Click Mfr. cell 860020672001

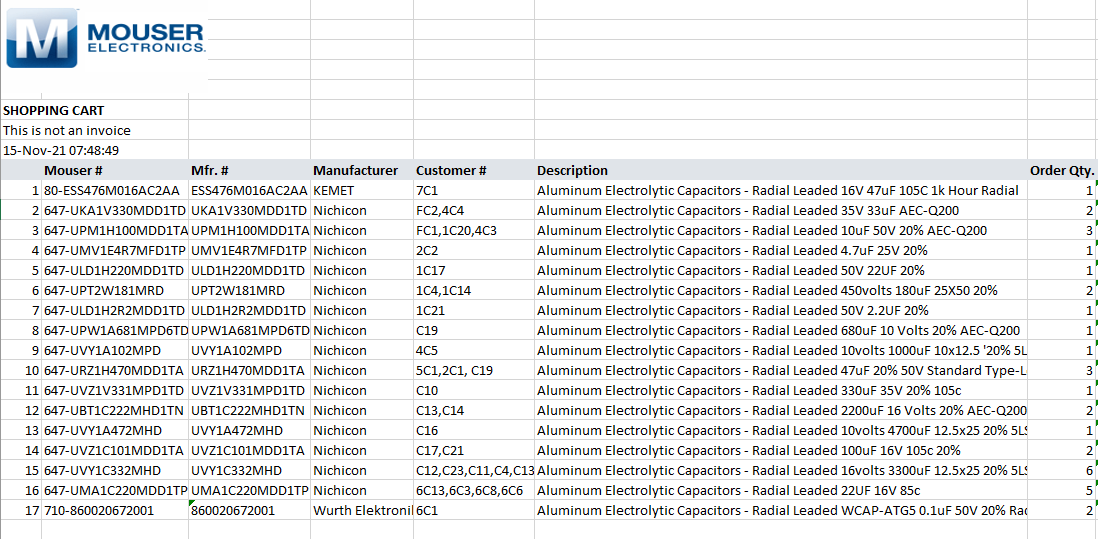(233, 511)
